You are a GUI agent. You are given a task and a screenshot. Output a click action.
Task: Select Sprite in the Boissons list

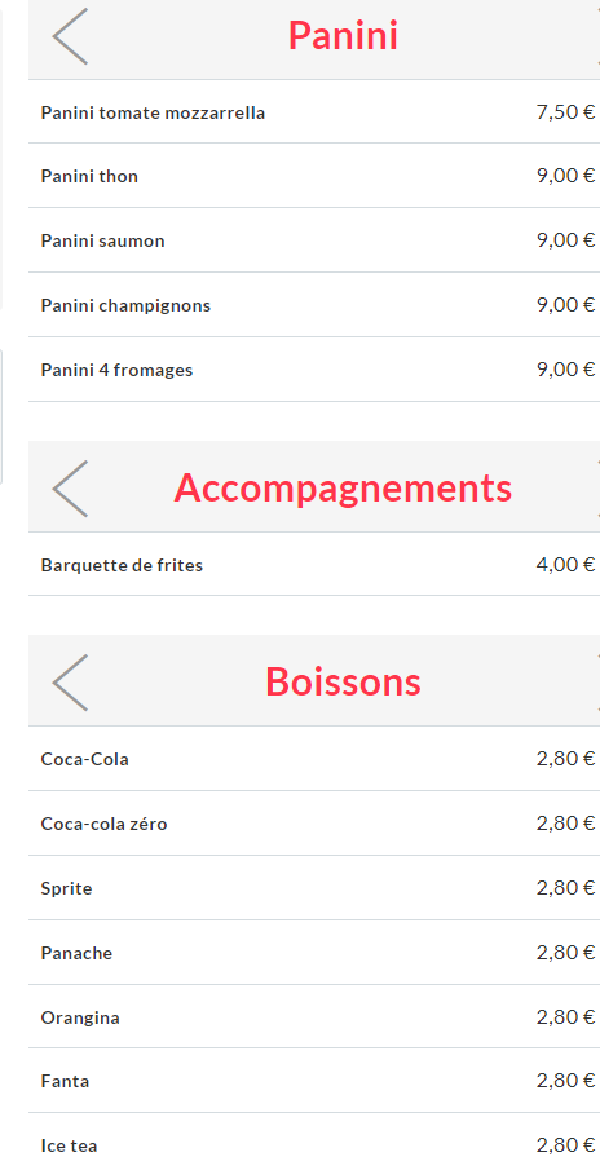(x=314, y=888)
